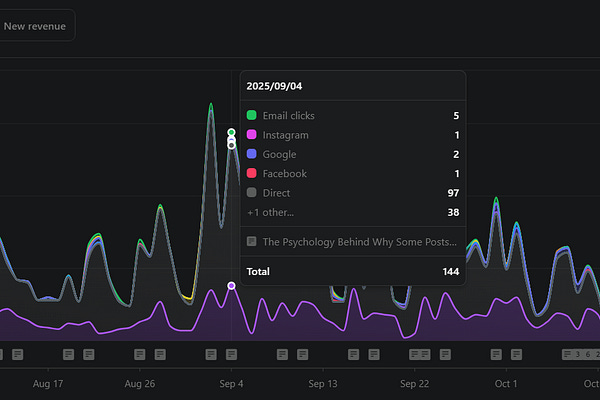Click the other sources value 38

(453, 212)
